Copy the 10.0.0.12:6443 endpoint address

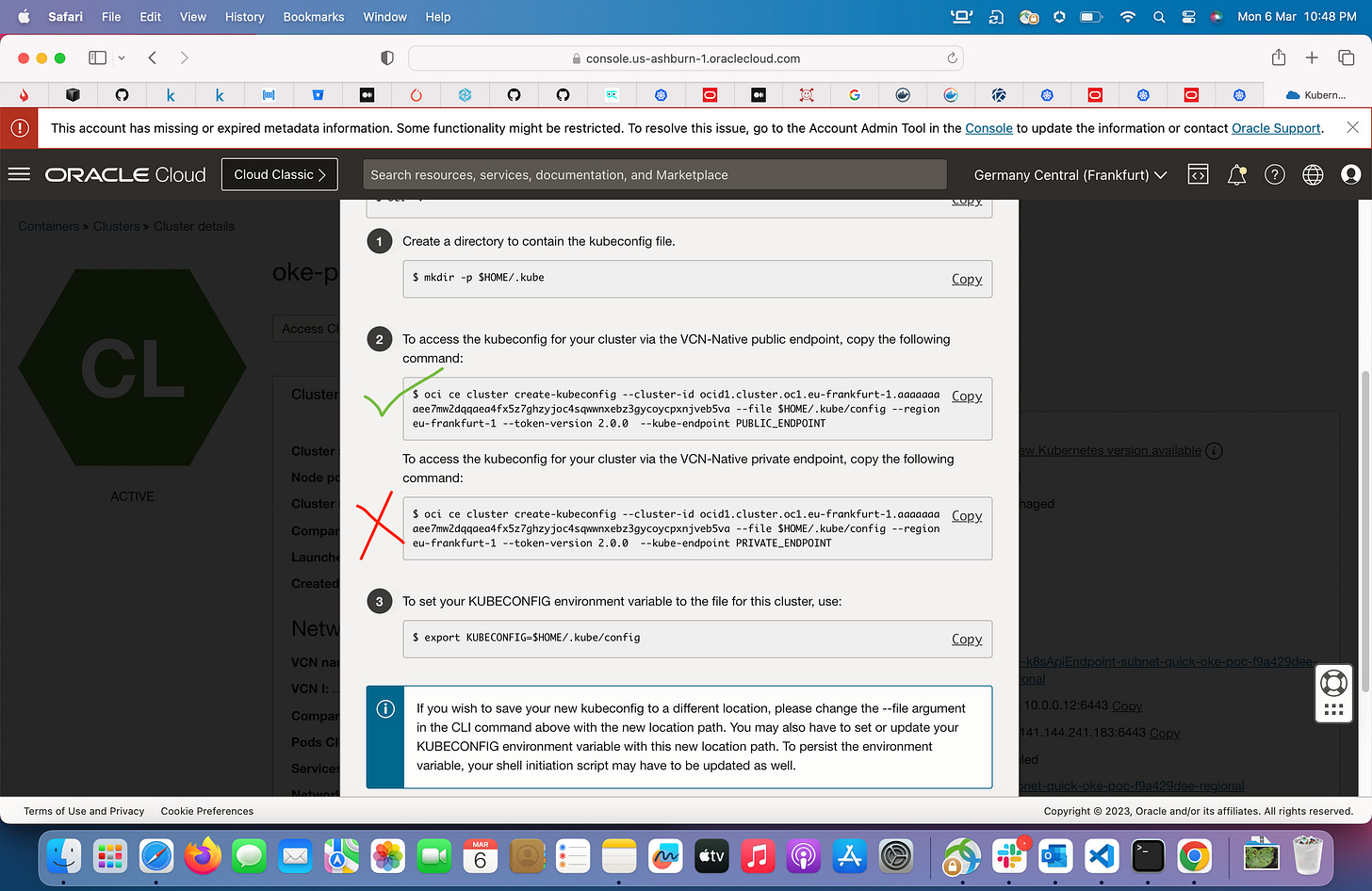pyautogui.click(x=1127, y=706)
